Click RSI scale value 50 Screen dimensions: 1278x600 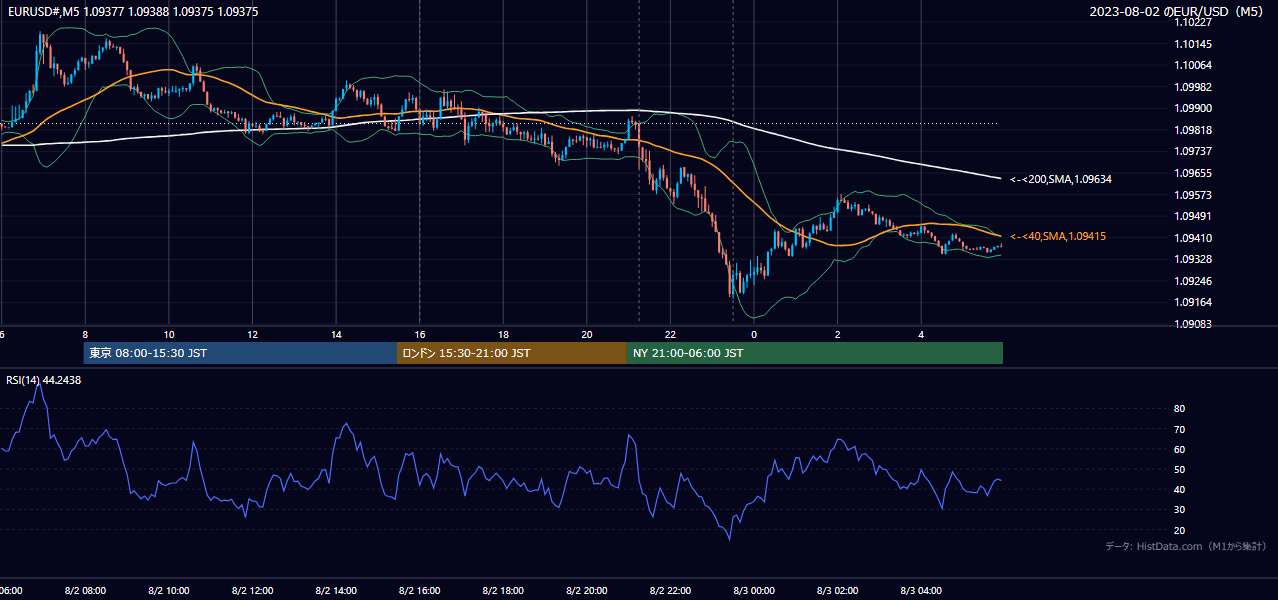point(1179,469)
